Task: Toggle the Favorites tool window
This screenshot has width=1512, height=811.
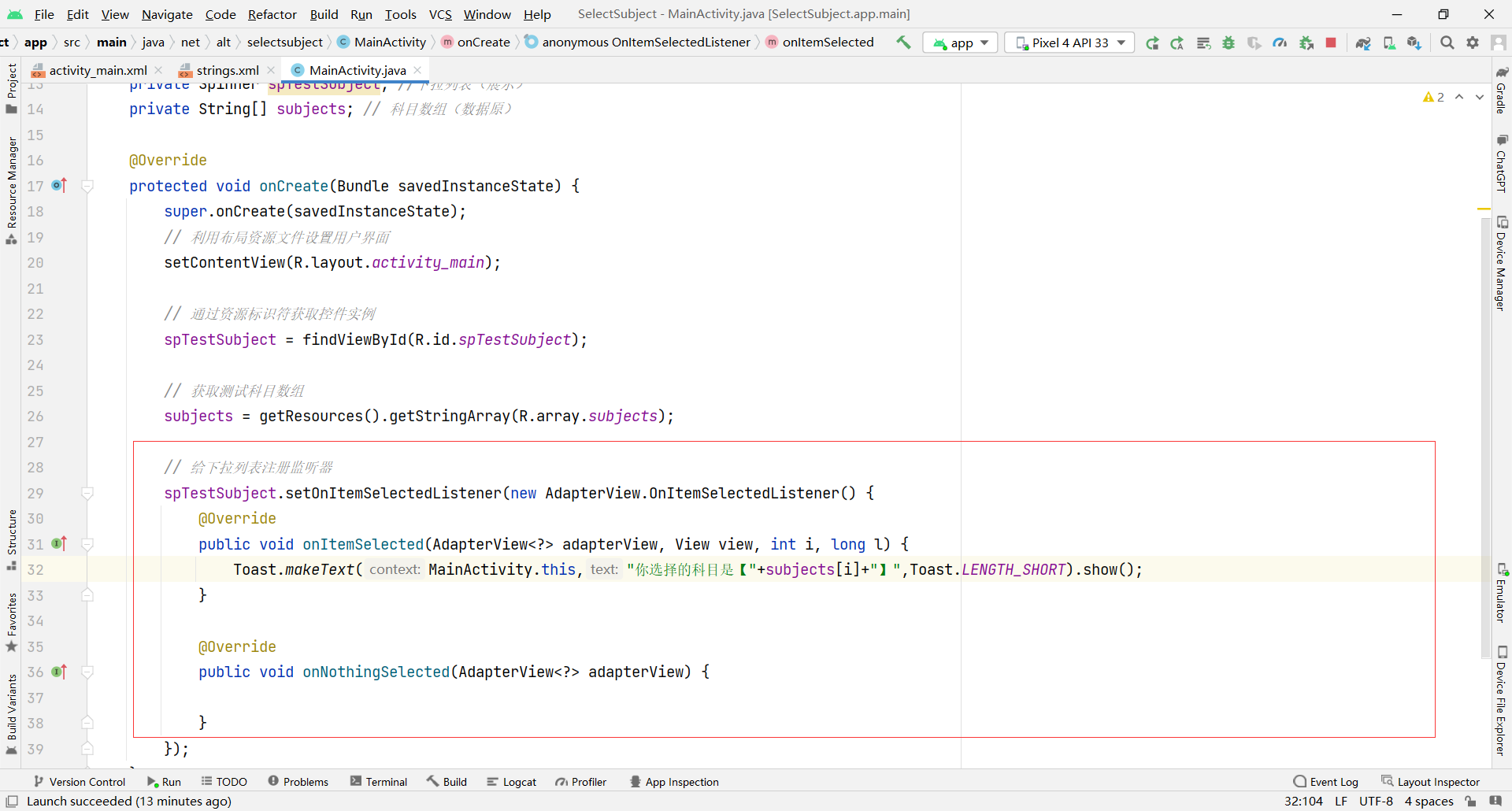Action: click(x=11, y=622)
